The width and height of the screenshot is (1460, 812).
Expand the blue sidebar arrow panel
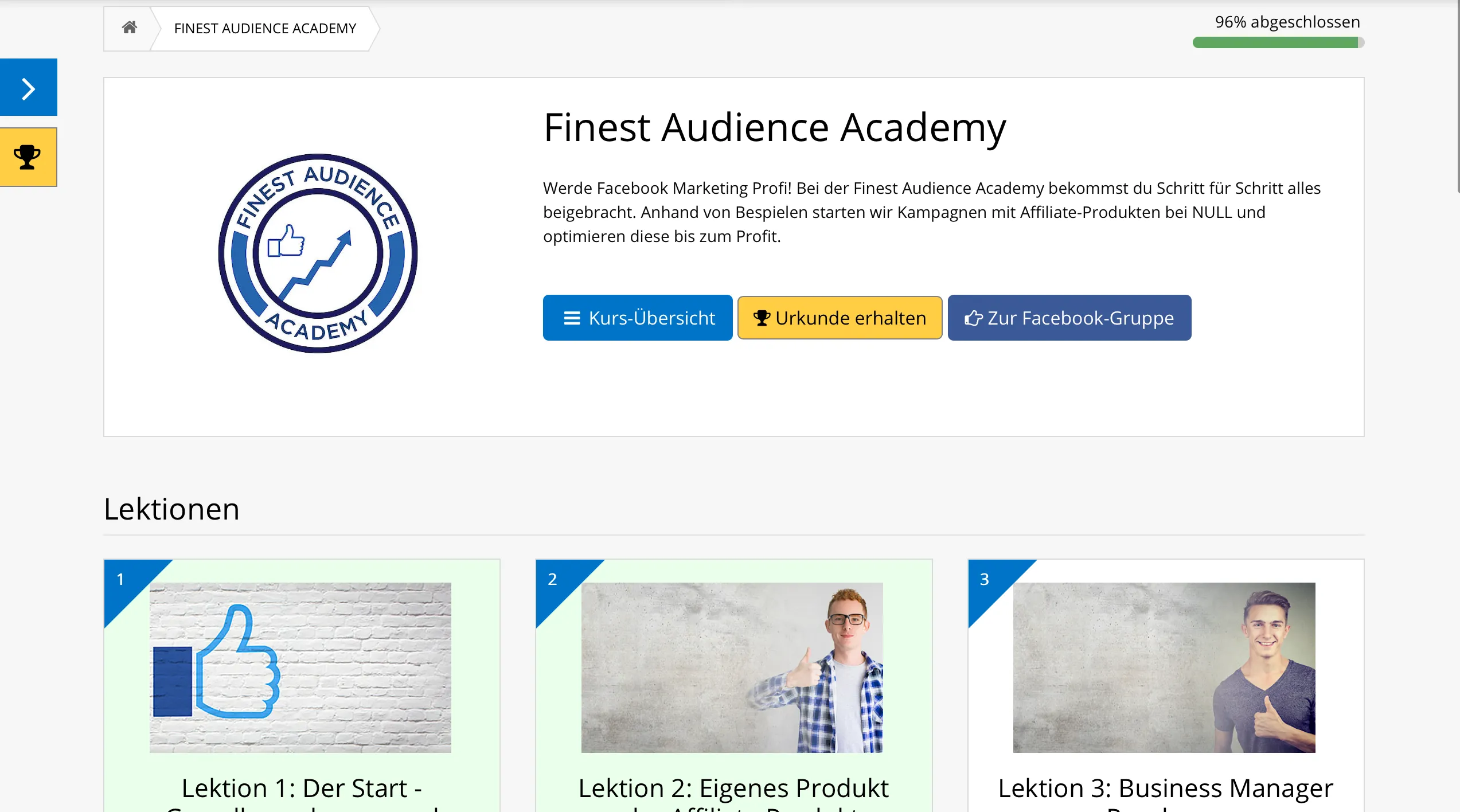click(x=29, y=88)
